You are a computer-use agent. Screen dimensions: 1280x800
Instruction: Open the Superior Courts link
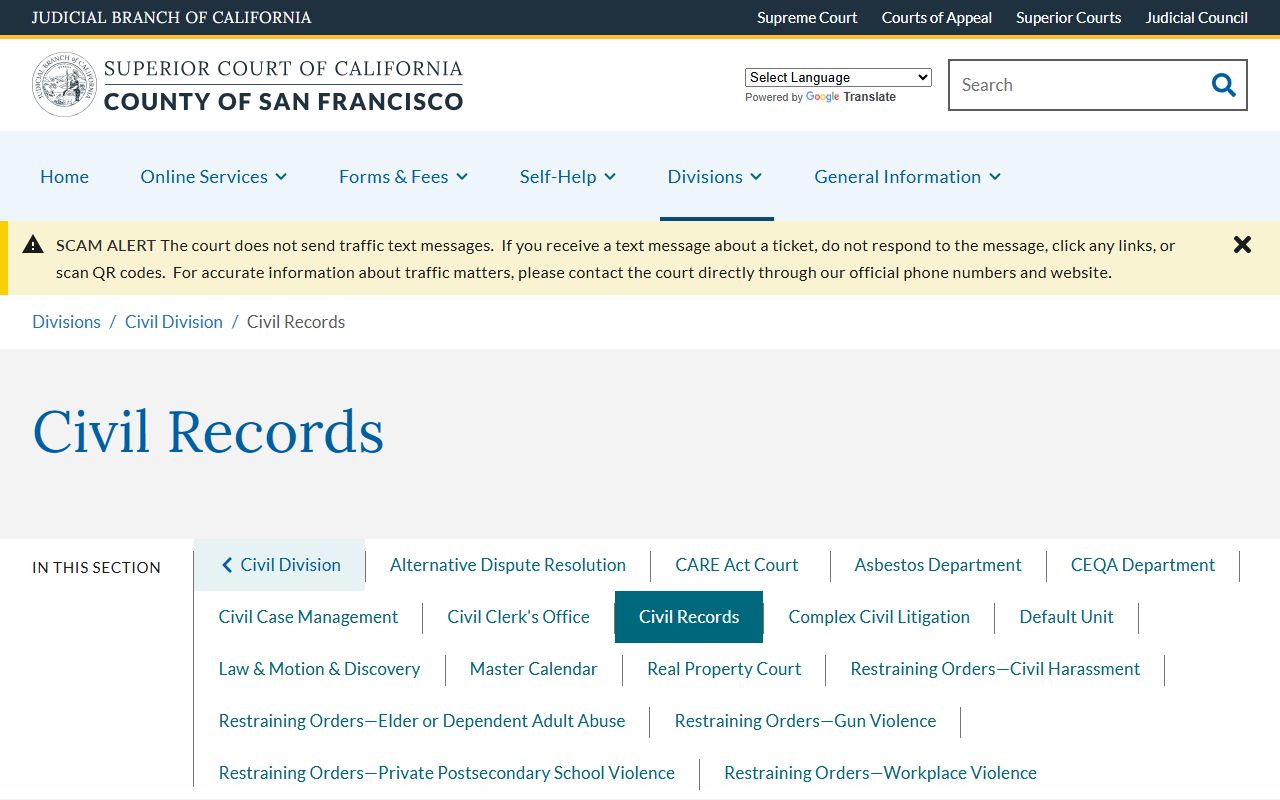pyautogui.click(x=1069, y=17)
